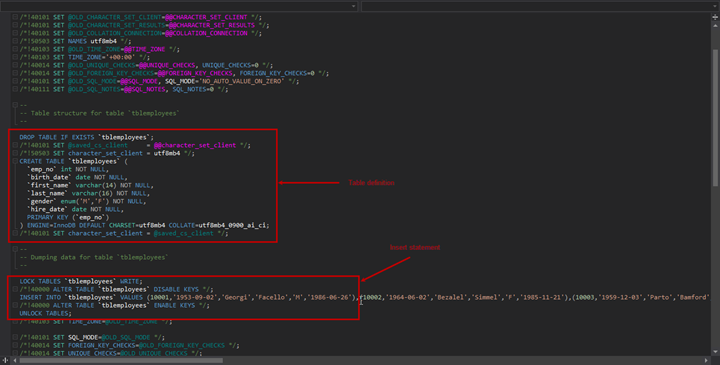Collapse the ENABLE KEYS comment line

coord(15,305)
